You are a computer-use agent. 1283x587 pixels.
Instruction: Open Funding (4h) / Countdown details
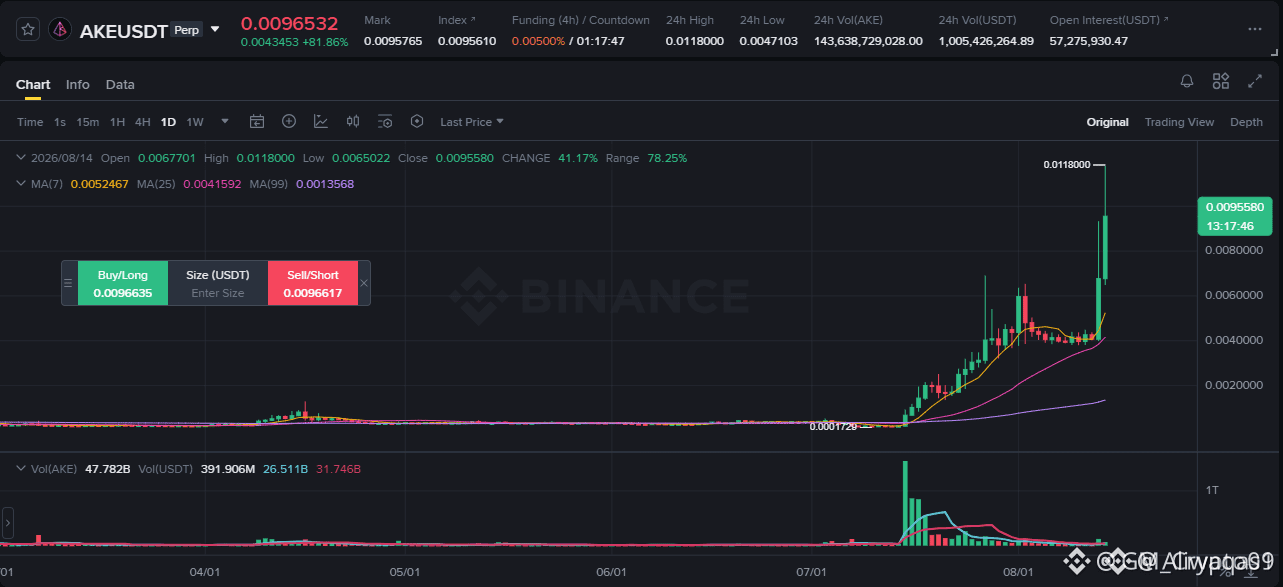coord(580,20)
